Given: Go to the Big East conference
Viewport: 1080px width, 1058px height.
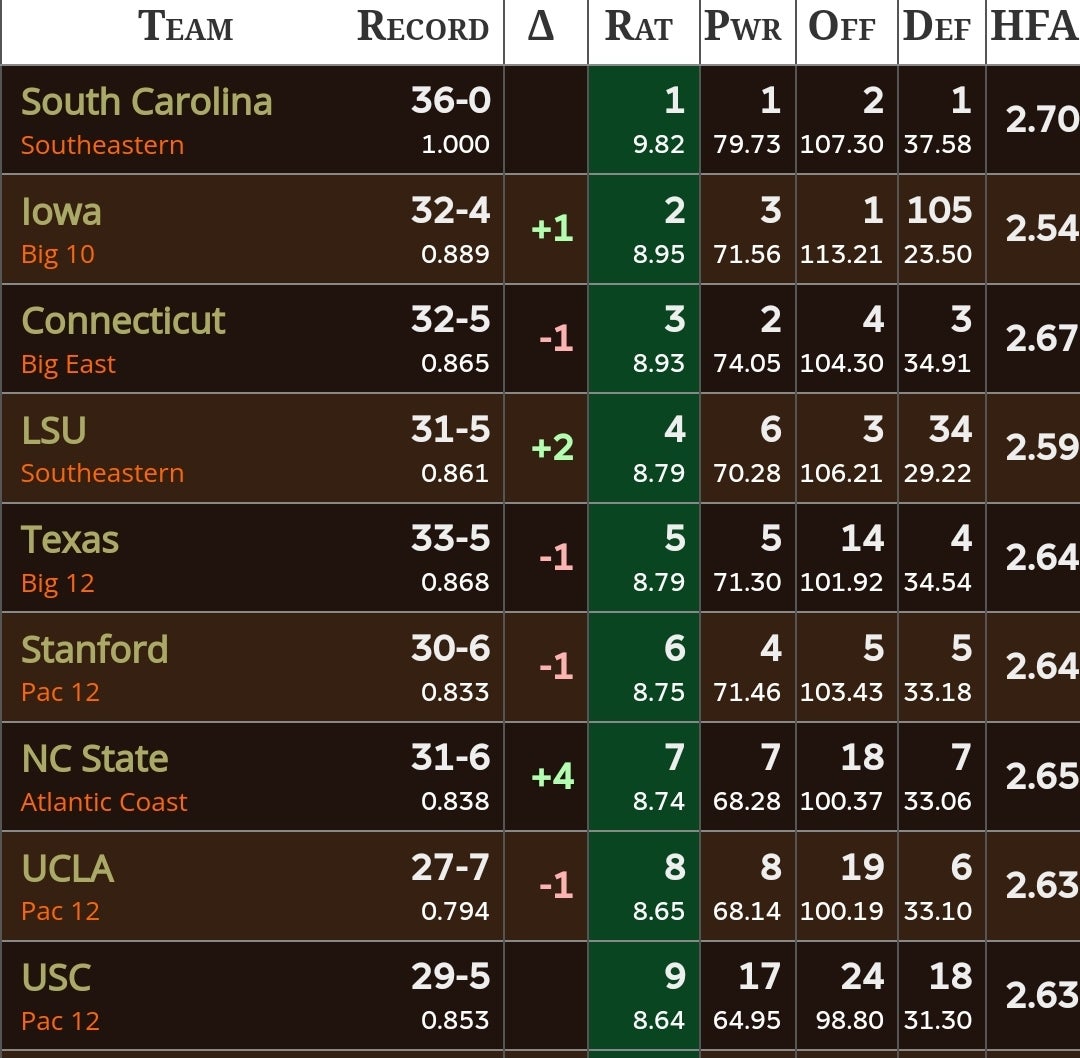Looking at the screenshot, I should [x=68, y=364].
